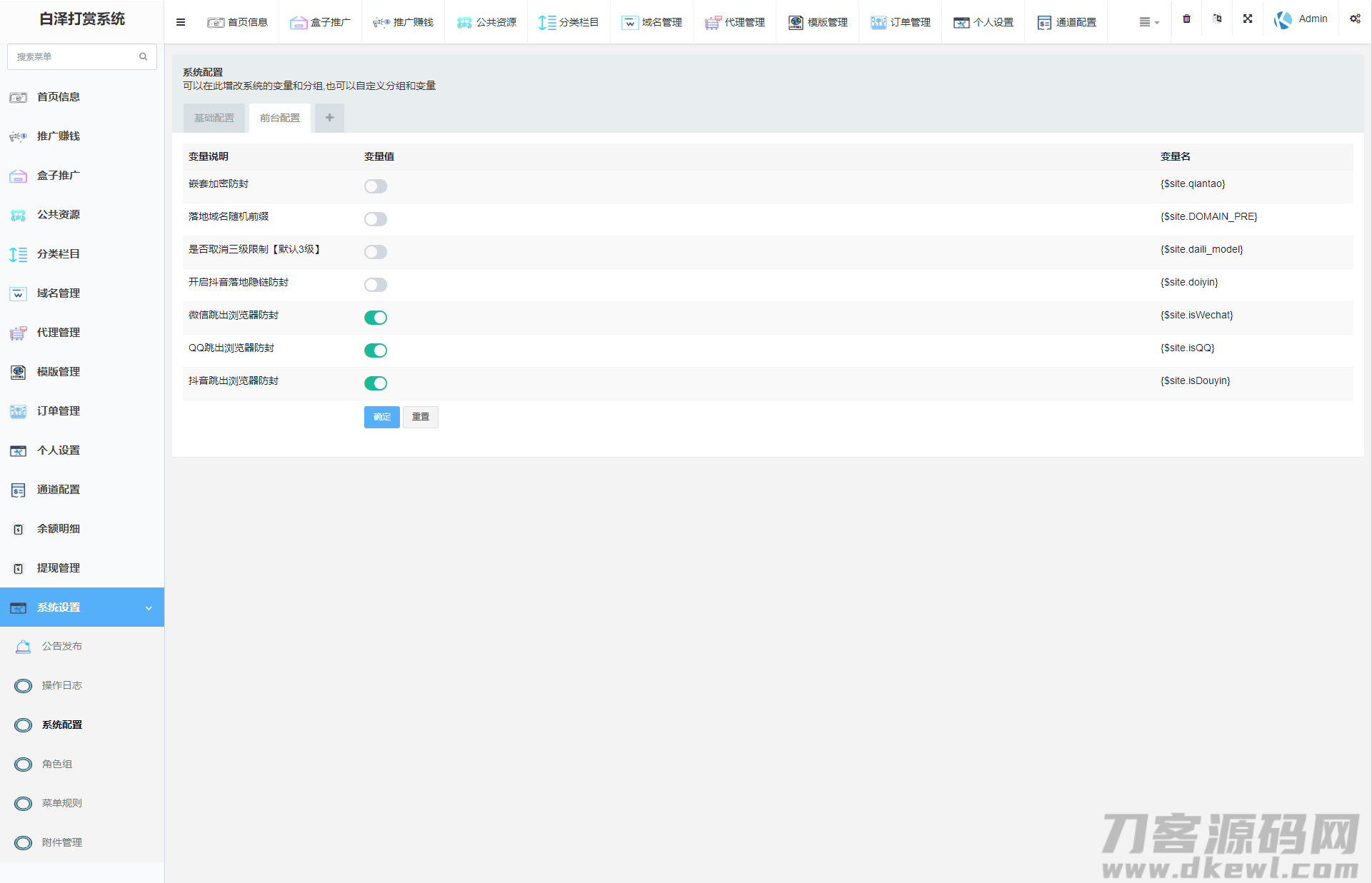
Task: Toggle 开启抖音落地隐链防封 switch
Action: [376, 285]
